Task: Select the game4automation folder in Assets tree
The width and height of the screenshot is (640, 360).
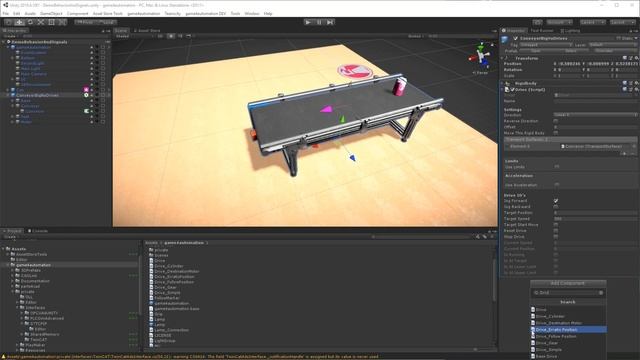Action: click(33, 265)
